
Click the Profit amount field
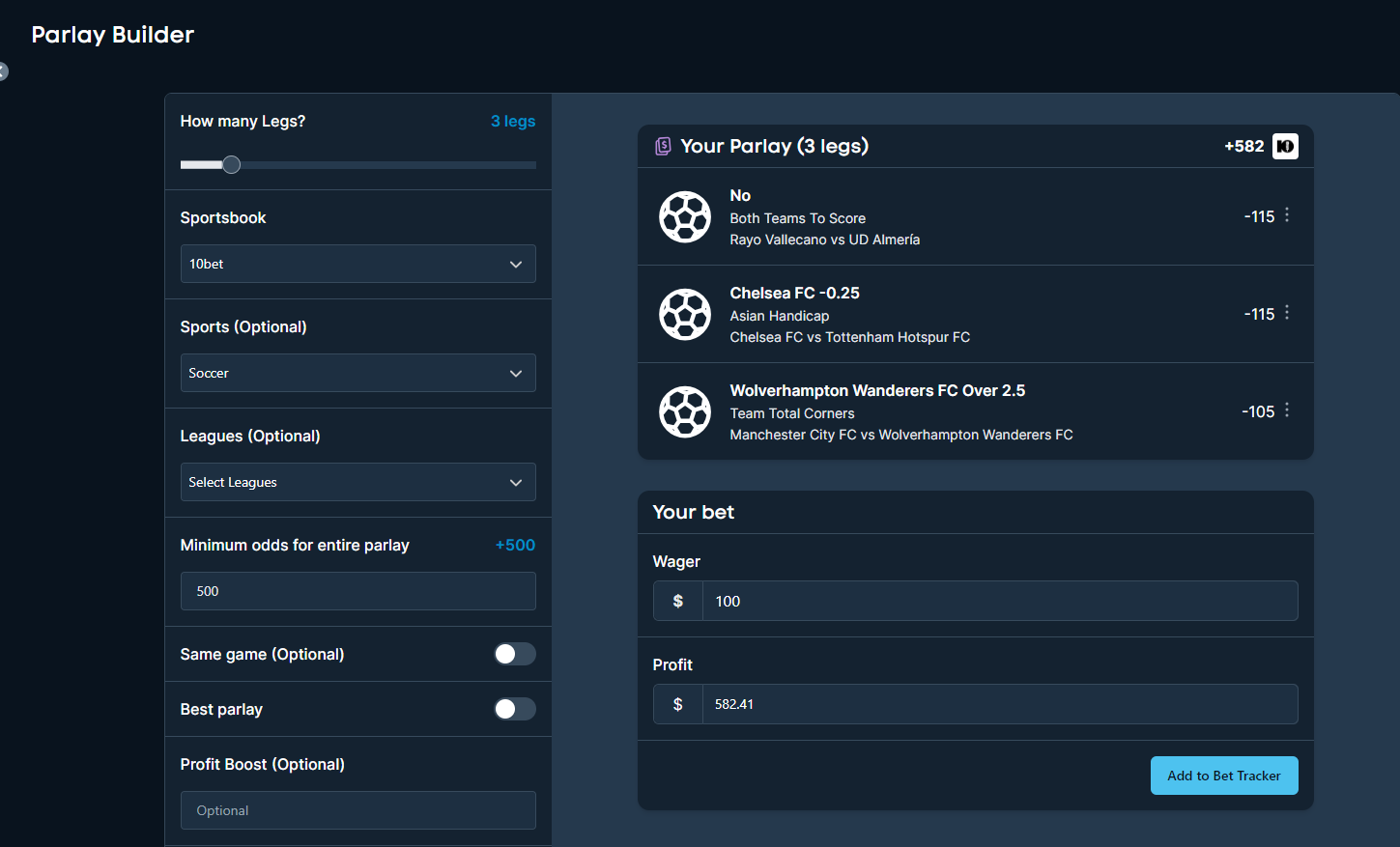(x=1000, y=704)
